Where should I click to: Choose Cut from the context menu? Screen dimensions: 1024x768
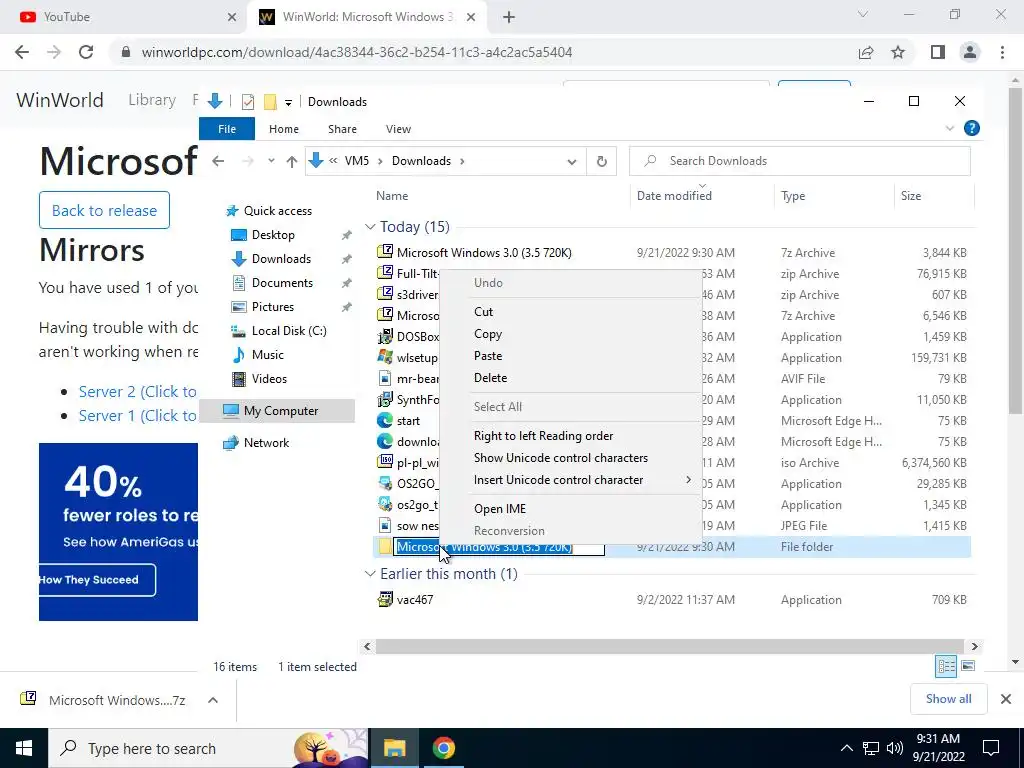click(x=571, y=312)
